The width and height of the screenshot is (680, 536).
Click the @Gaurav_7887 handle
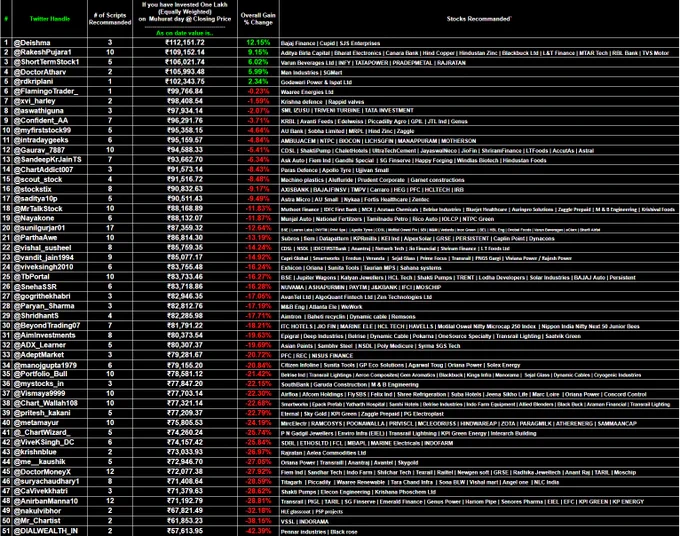[39, 150]
